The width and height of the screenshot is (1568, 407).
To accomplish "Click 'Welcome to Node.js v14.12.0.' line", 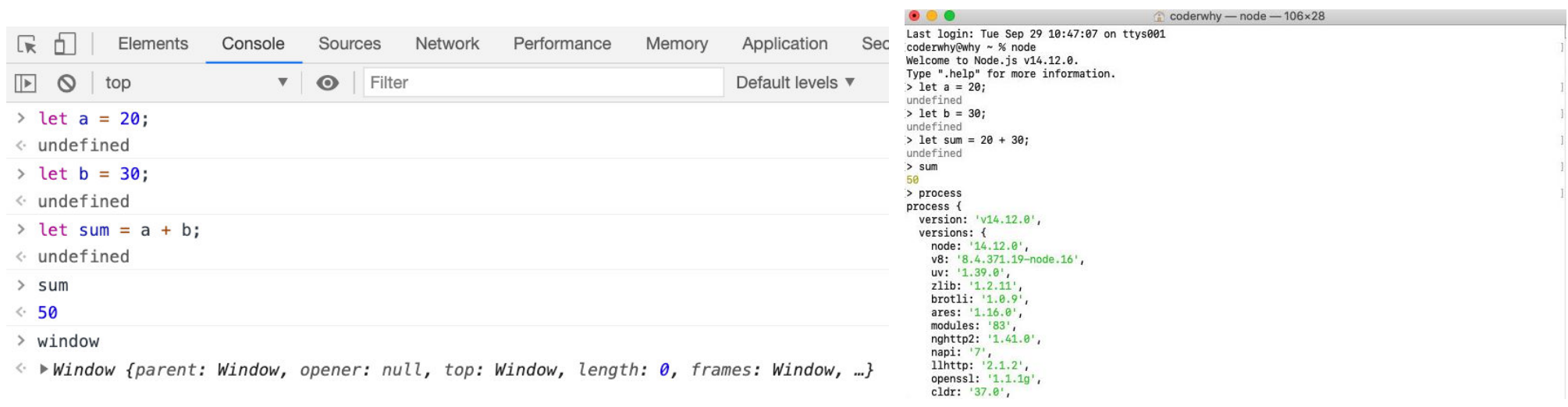I will 992,60.
